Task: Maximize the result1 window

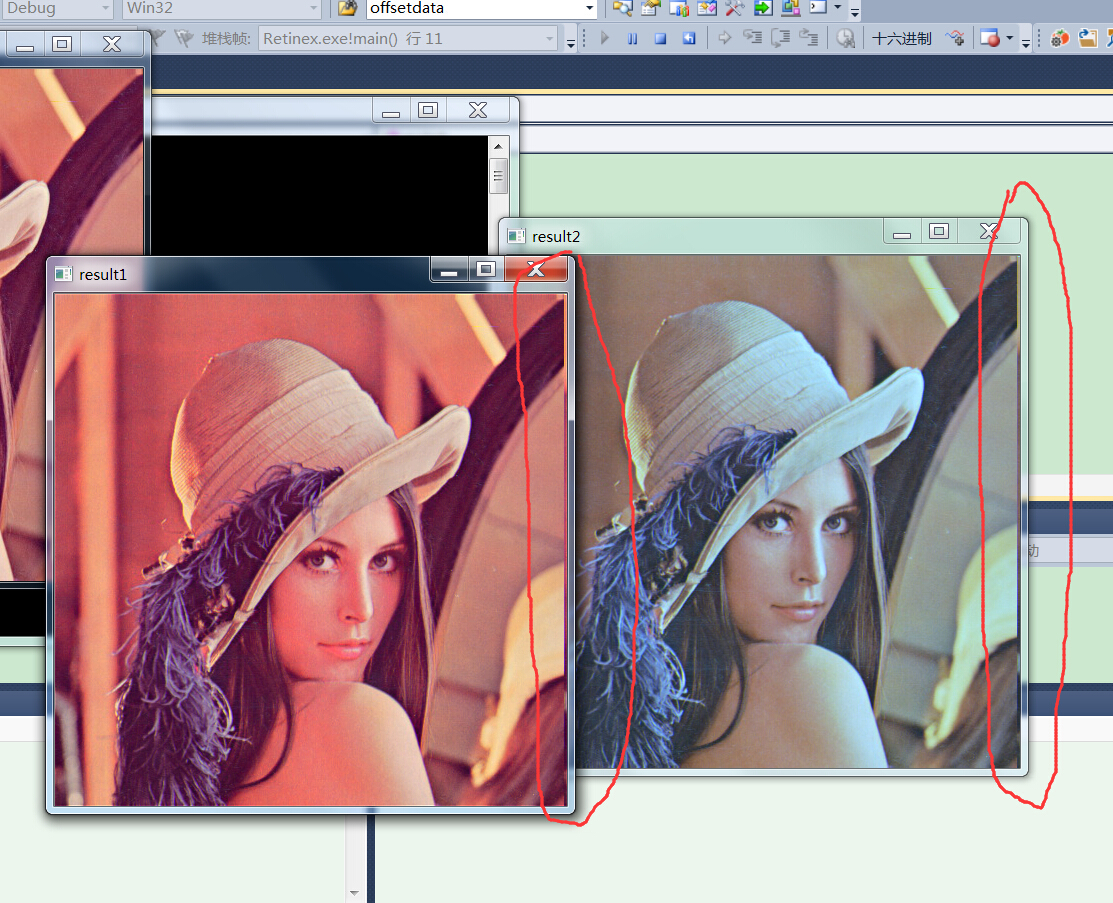Action: [486, 269]
